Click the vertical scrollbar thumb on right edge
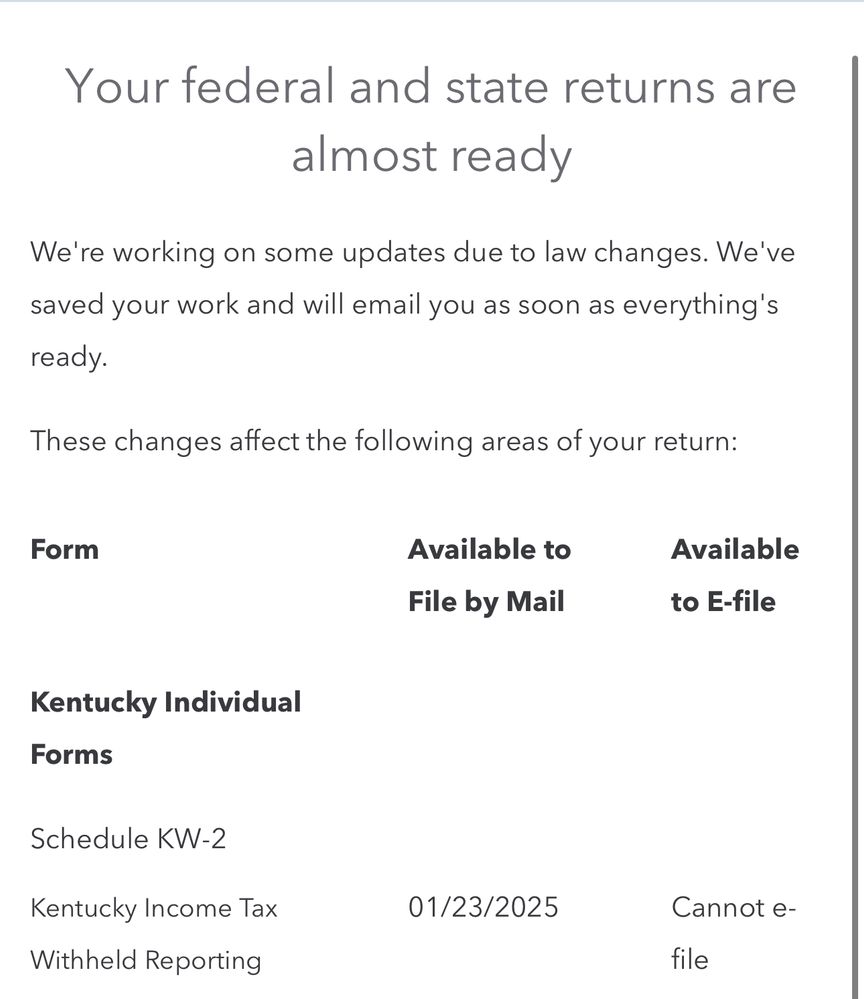Viewport: 864px width, 999px height. pos(855,528)
